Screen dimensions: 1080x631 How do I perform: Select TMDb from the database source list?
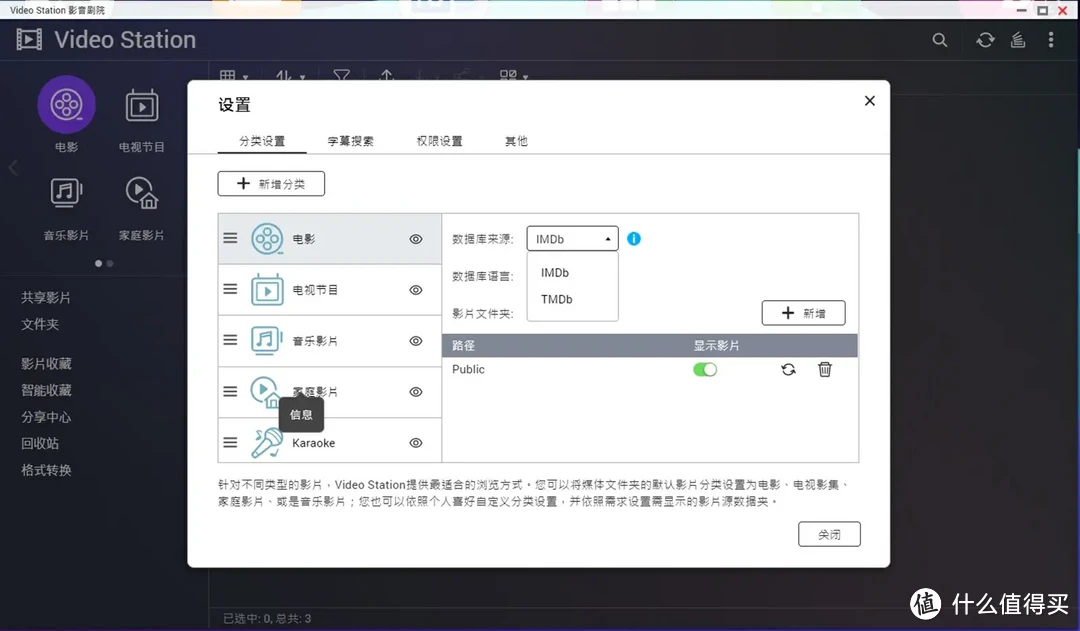point(557,299)
